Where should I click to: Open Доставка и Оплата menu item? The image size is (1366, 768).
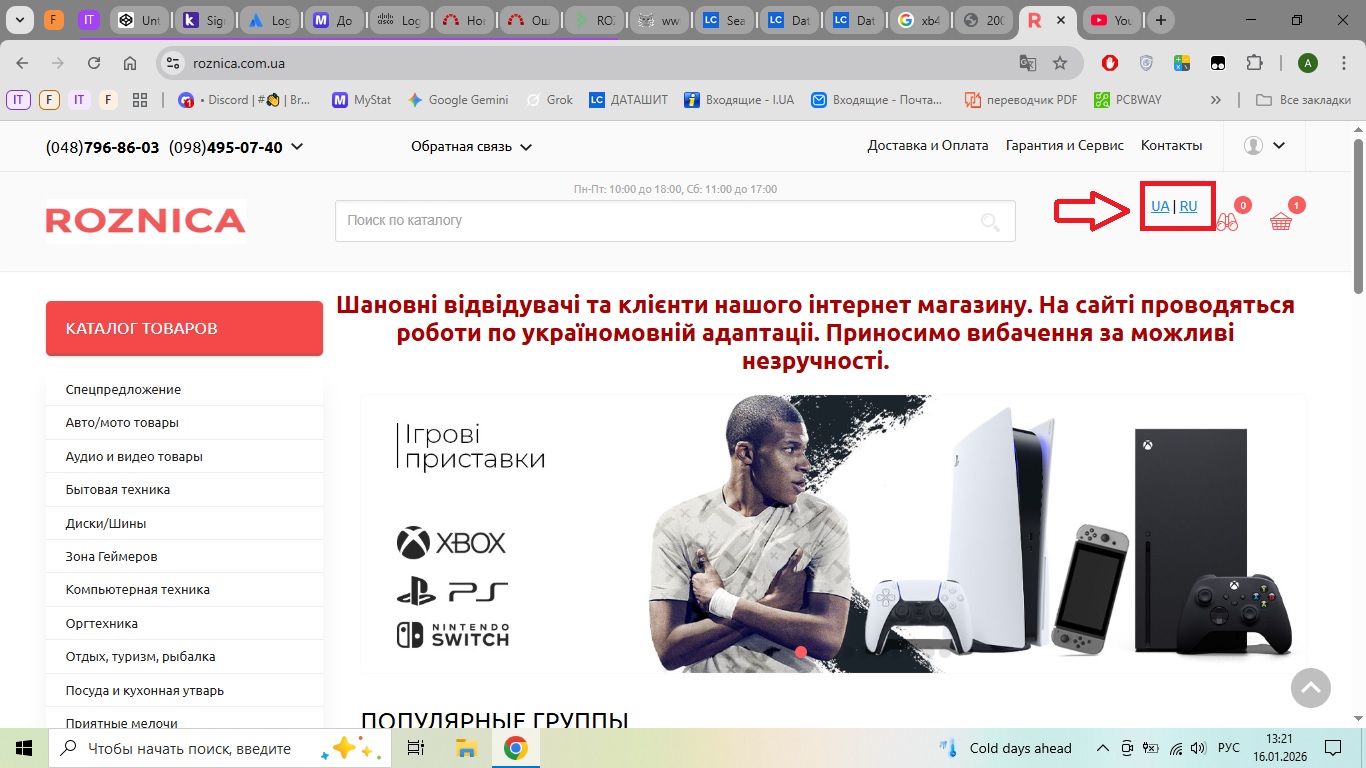[927, 145]
